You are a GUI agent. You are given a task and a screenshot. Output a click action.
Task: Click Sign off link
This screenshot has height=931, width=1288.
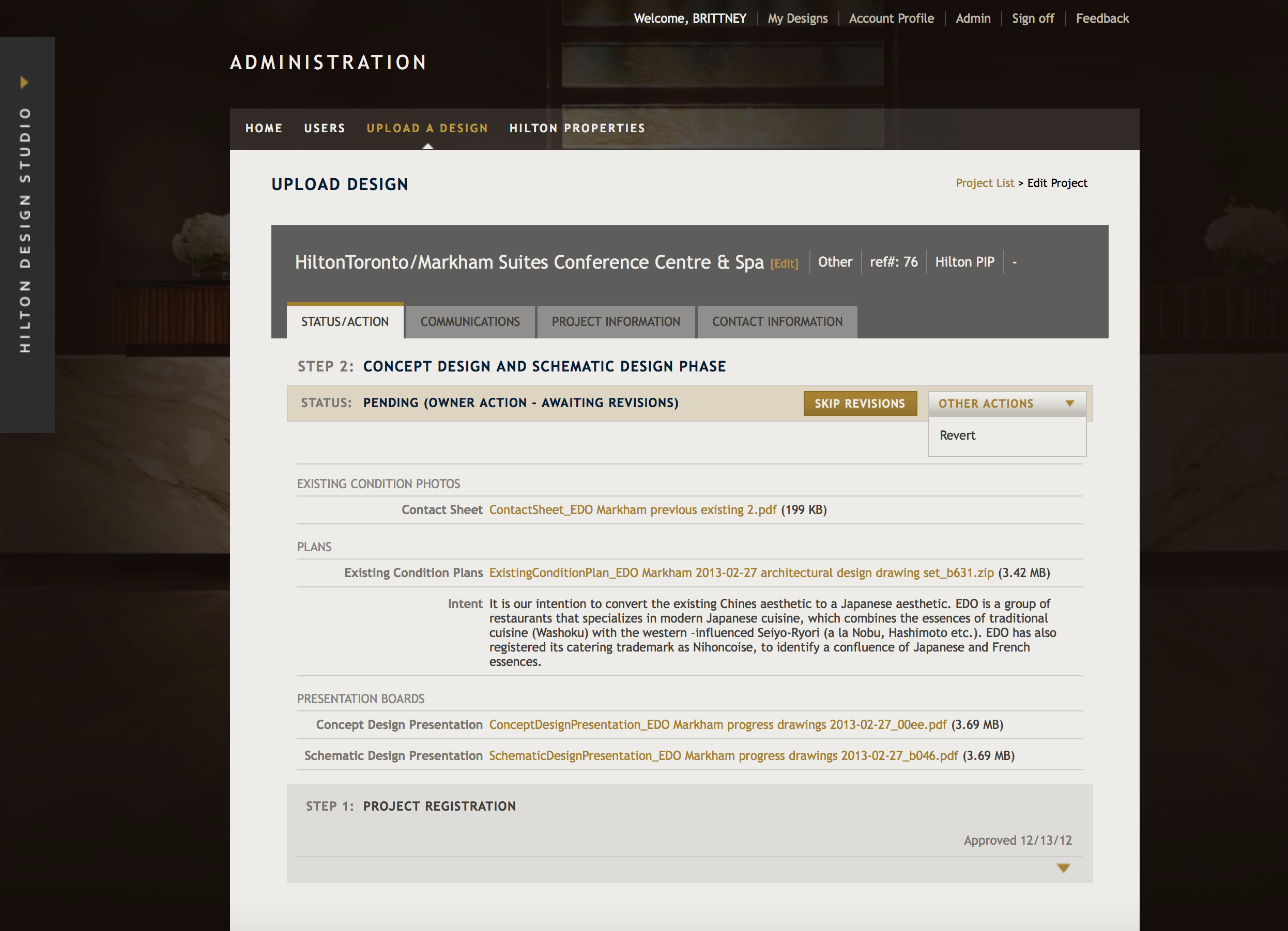1033,19
